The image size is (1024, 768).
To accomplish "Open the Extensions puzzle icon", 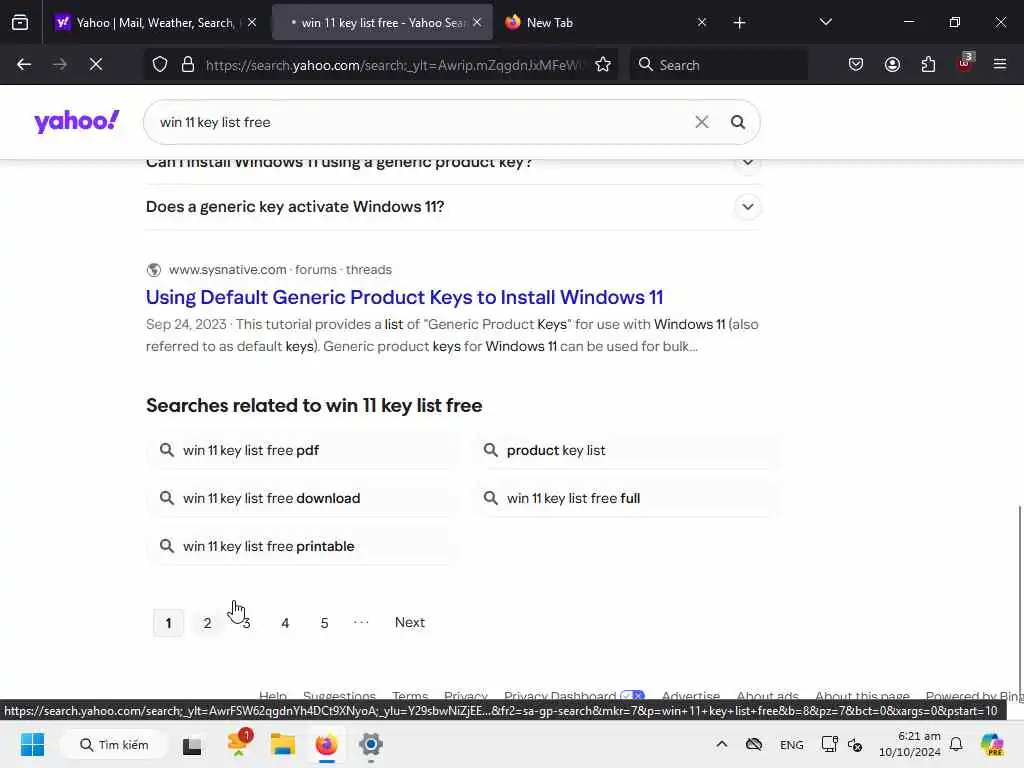I will point(928,65).
